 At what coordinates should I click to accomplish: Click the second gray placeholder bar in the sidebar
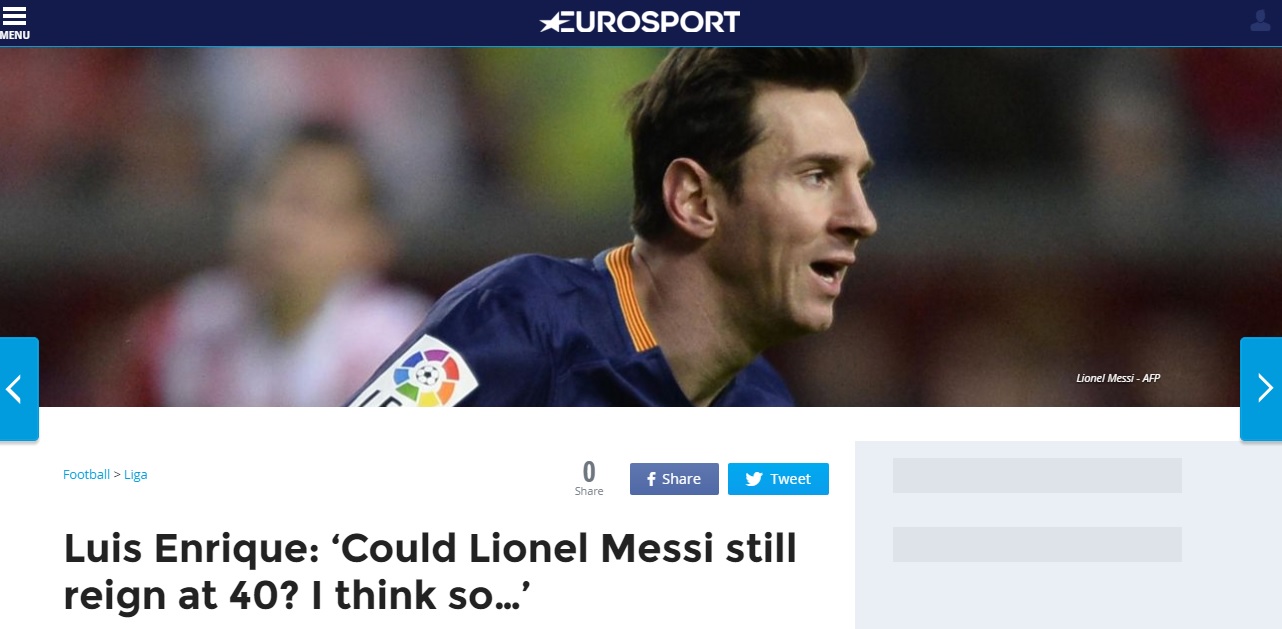click(x=1037, y=544)
